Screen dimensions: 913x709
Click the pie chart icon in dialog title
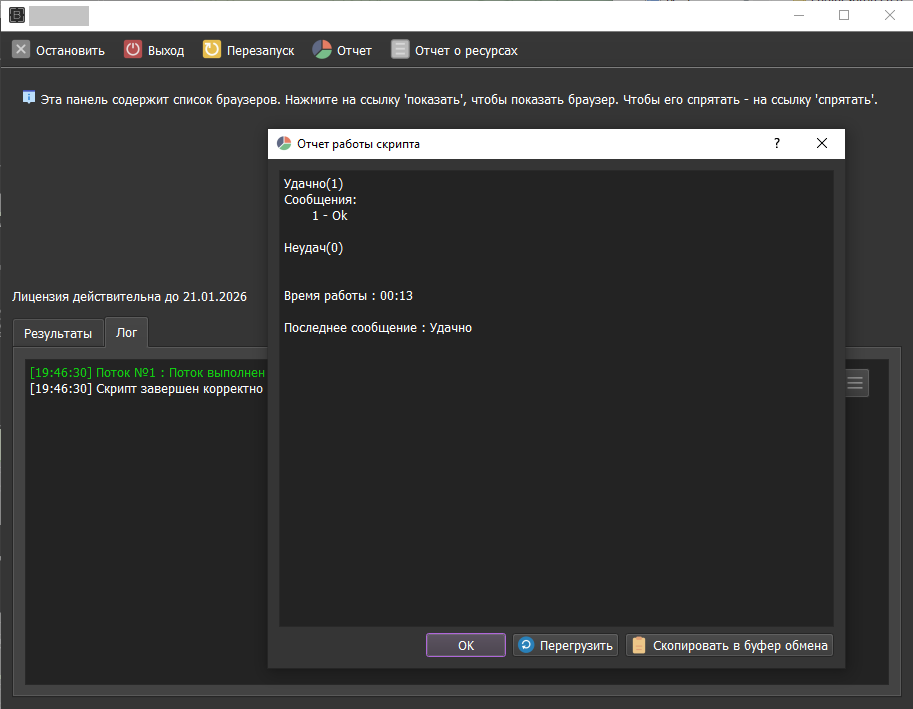tap(284, 144)
